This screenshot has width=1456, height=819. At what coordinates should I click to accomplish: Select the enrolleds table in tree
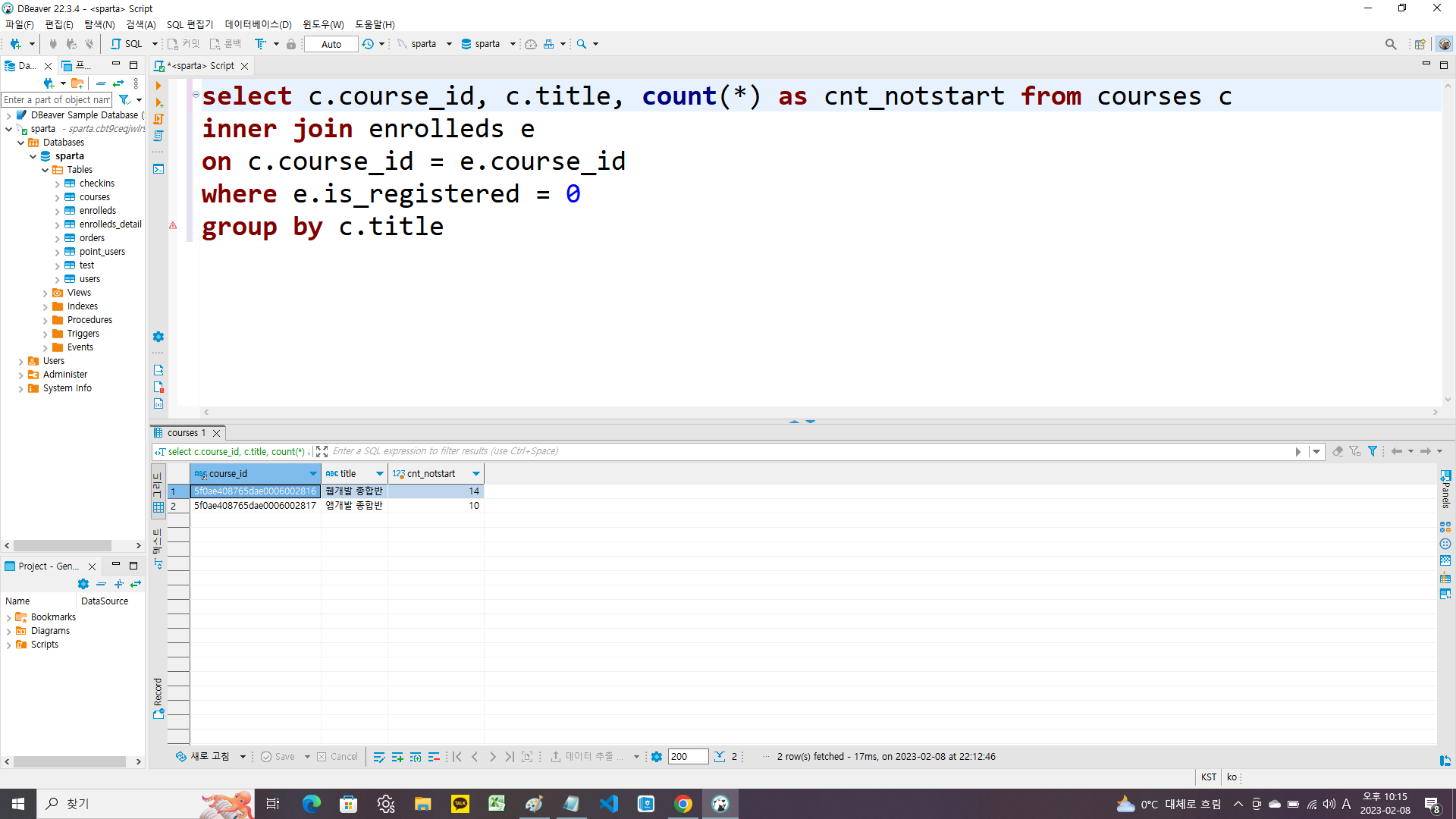point(98,211)
